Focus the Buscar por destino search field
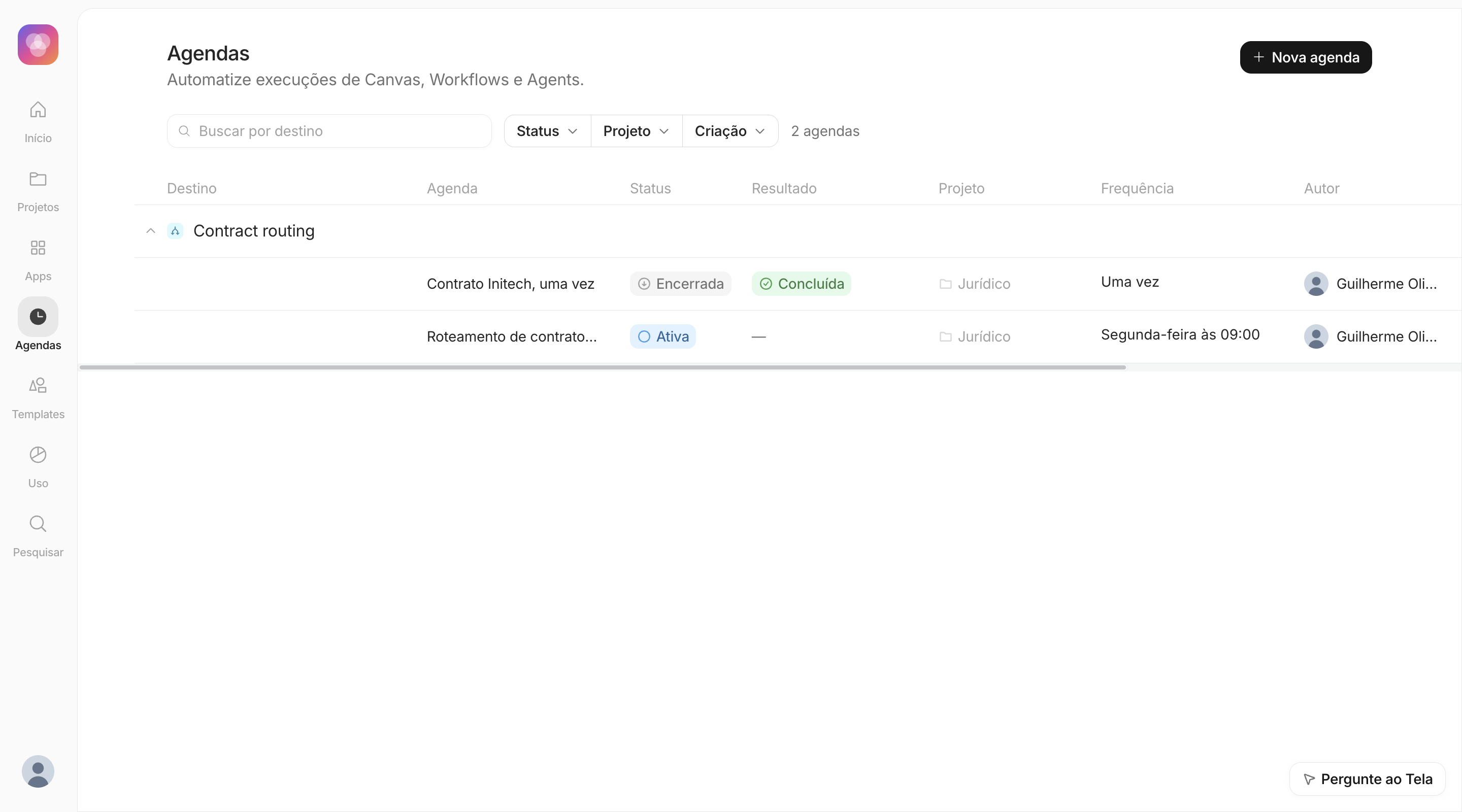This screenshot has height=812, width=1462. [329, 131]
